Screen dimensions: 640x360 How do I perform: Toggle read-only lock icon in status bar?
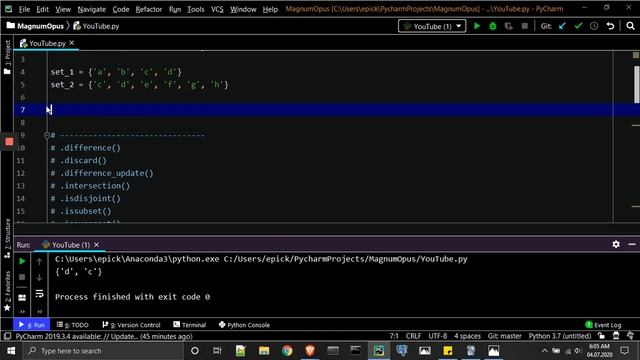pos(601,336)
